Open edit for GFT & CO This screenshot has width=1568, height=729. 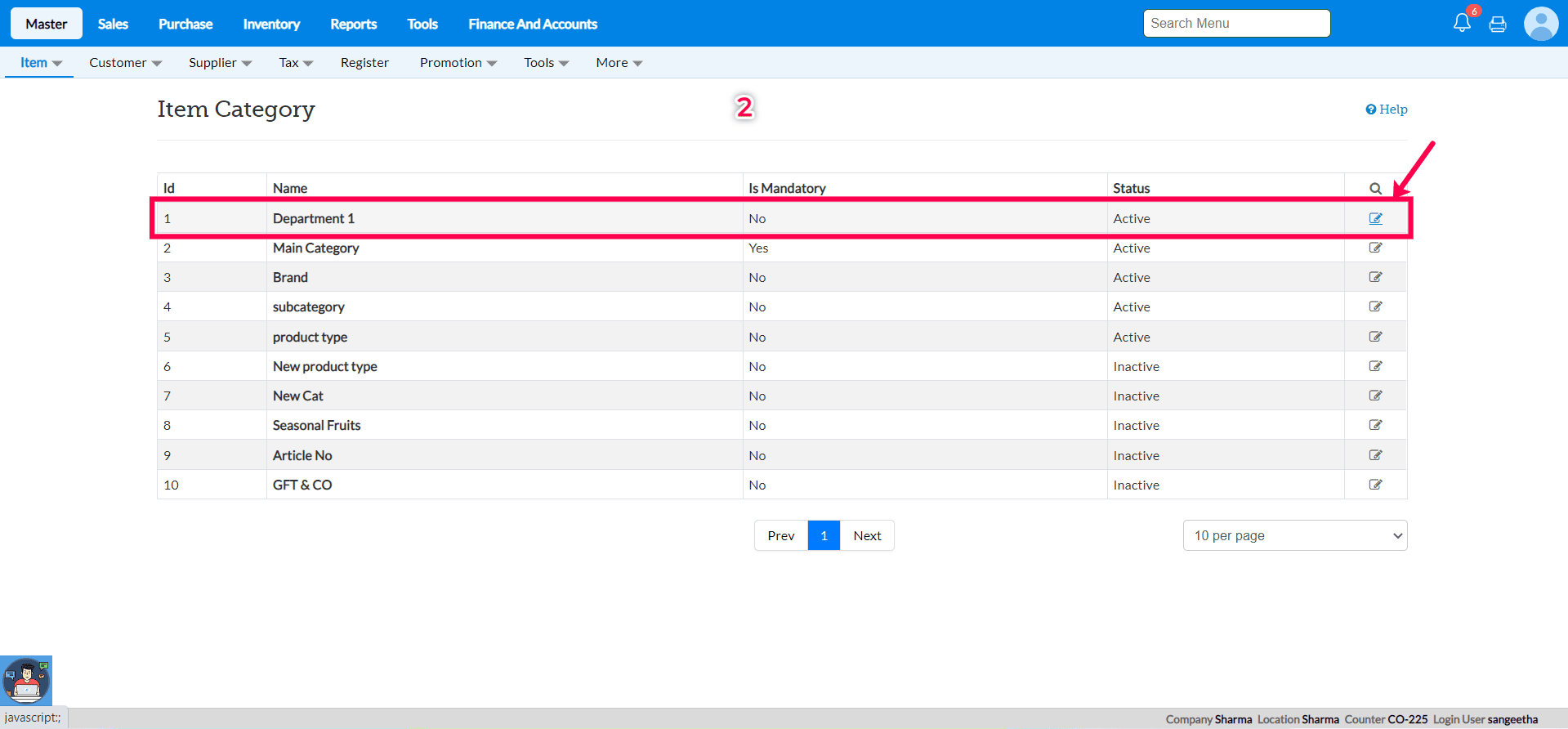tap(1375, 485)
